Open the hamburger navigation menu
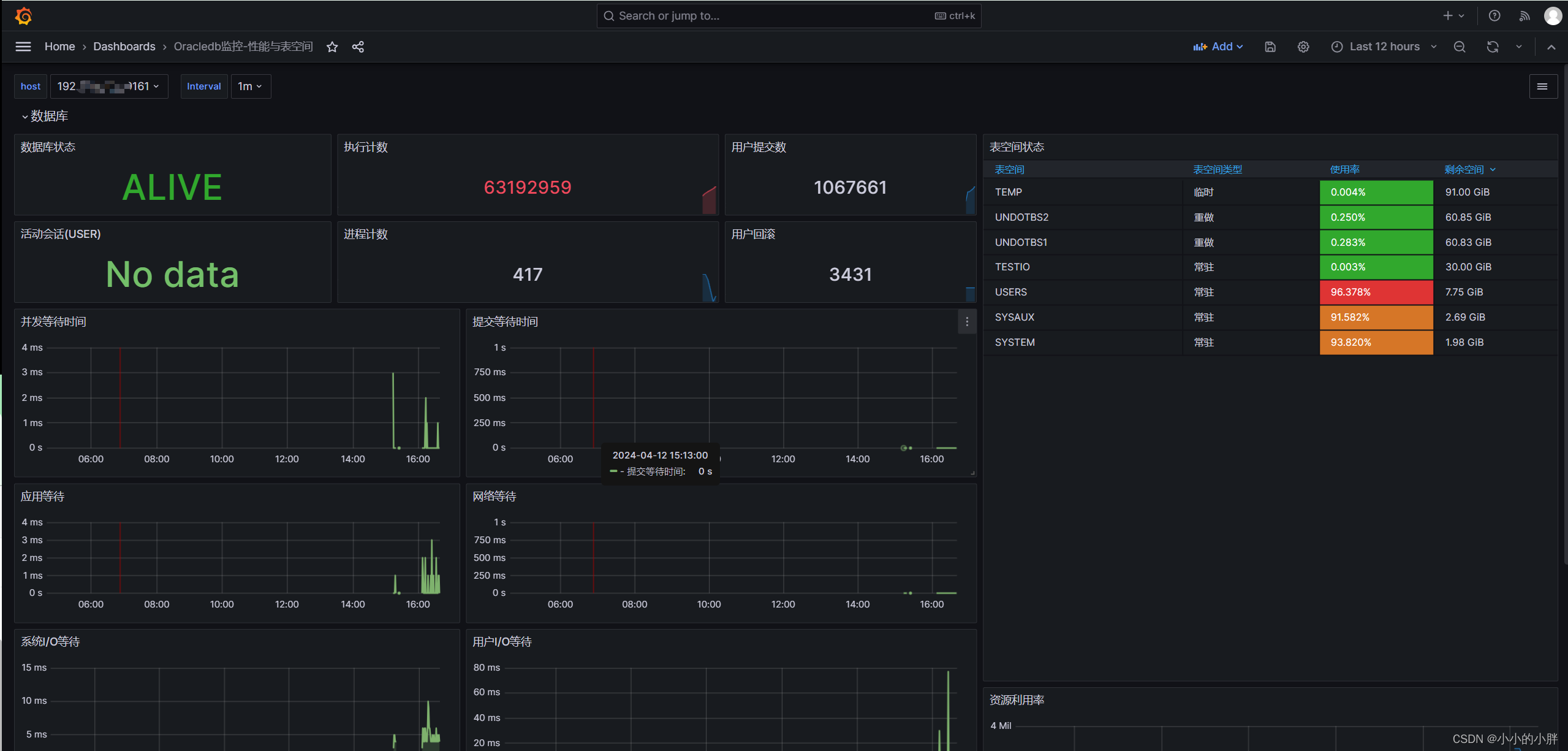The height and width of the screenshot is (751, 1568). click(23, 47)
